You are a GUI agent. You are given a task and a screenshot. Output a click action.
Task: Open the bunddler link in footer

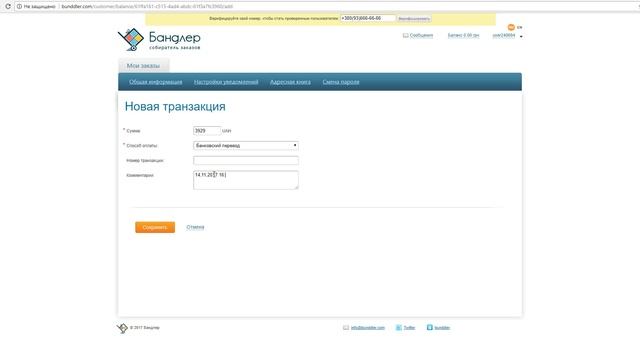pyautogui.click(x=442, y=328)
